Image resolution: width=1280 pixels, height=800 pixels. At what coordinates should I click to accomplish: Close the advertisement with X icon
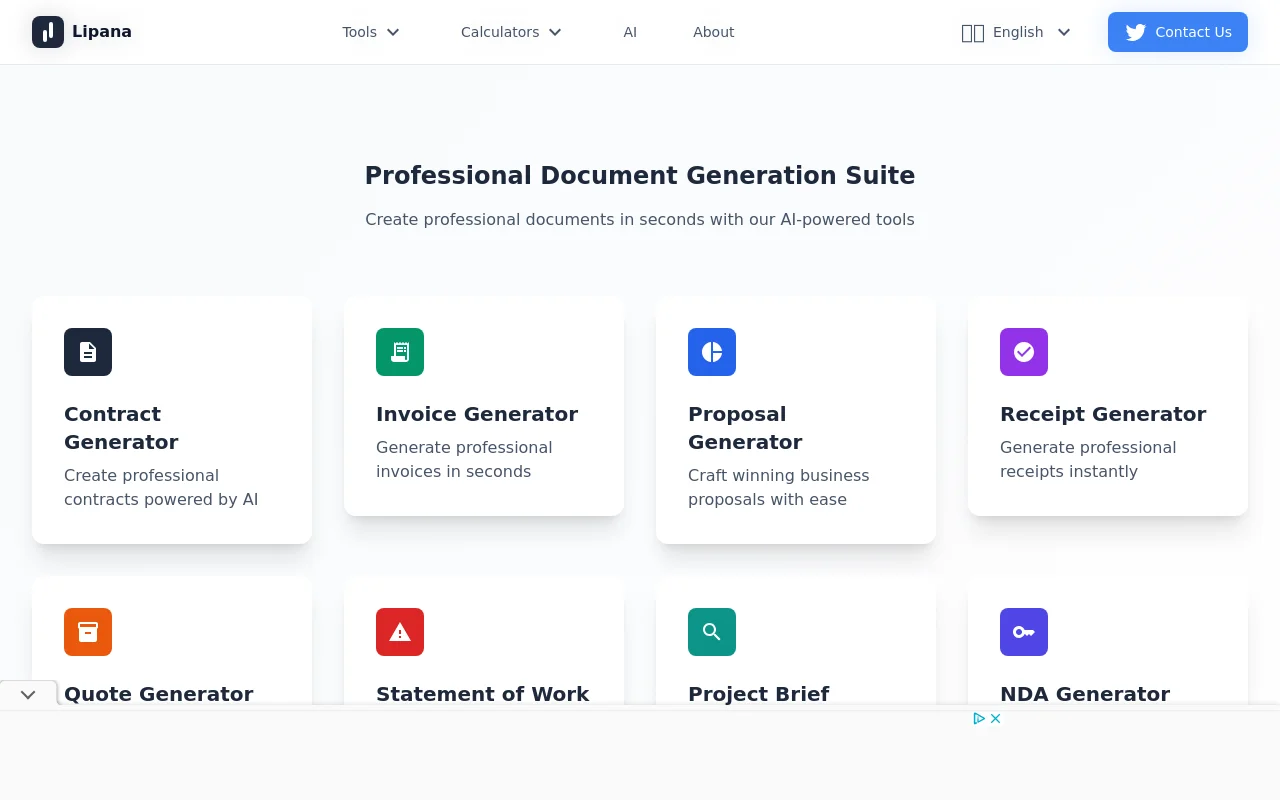click(996, 718)
